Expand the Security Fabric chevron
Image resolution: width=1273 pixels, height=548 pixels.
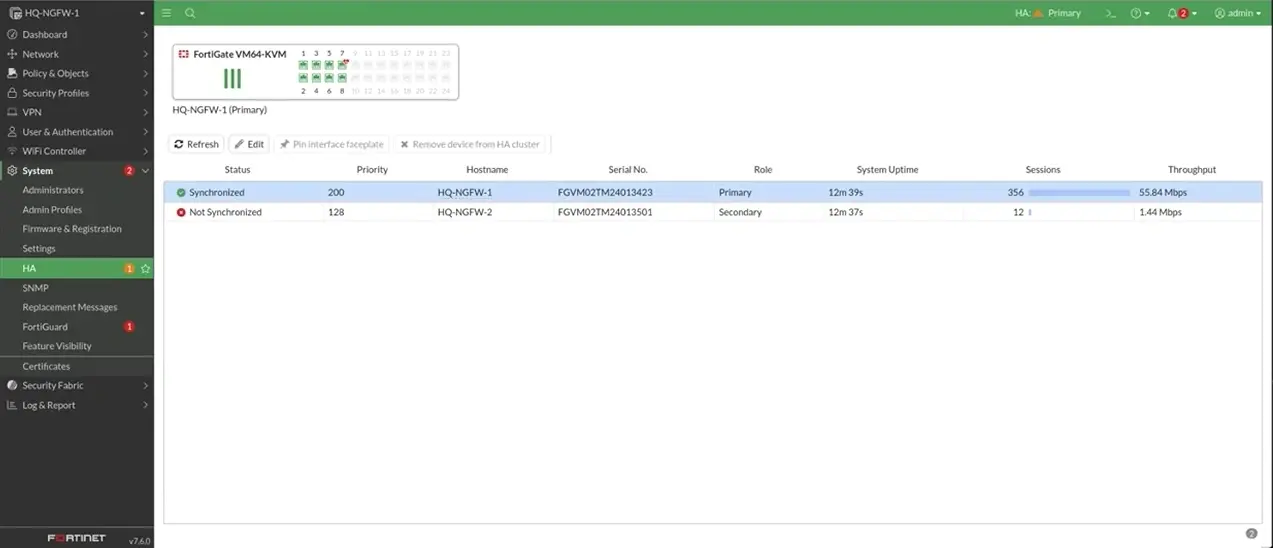point(145,385)
